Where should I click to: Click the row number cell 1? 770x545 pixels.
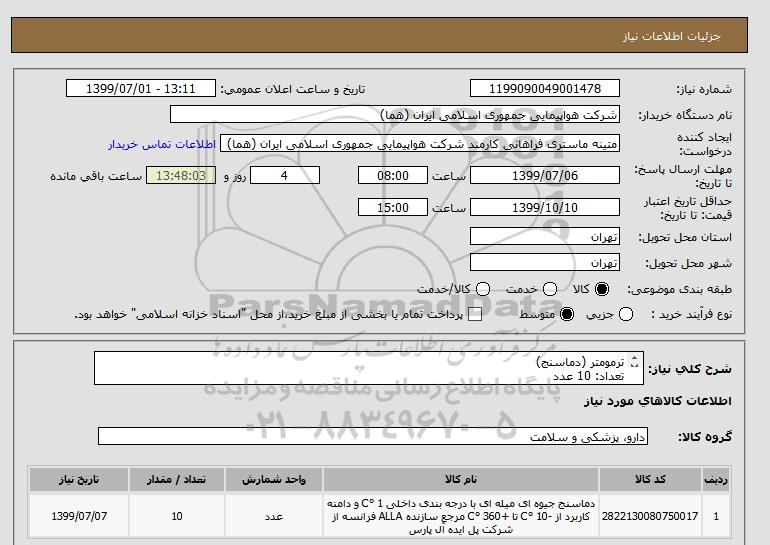tap(716, 516)
